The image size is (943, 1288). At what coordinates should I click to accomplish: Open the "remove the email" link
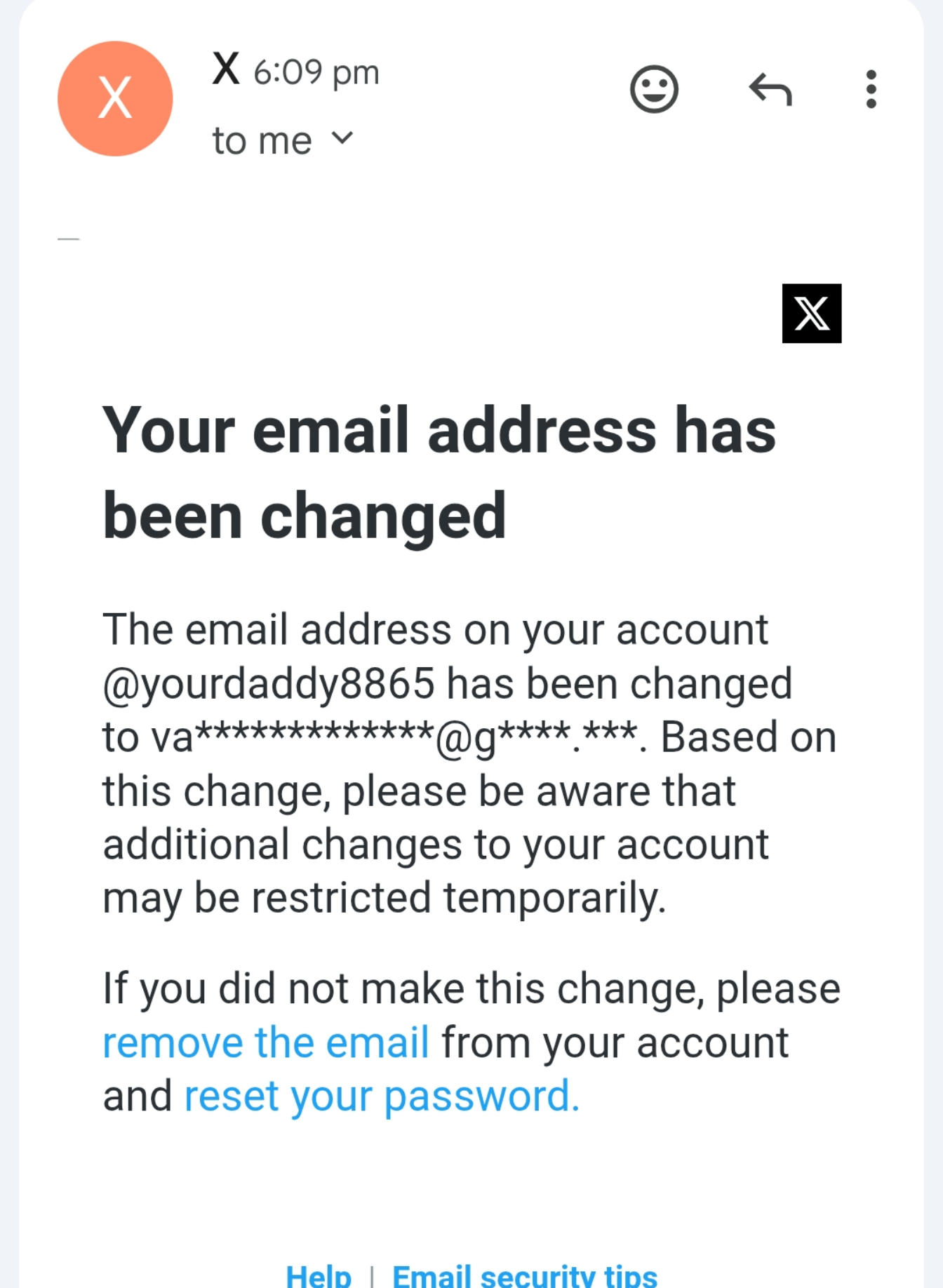click(266, 1042)
